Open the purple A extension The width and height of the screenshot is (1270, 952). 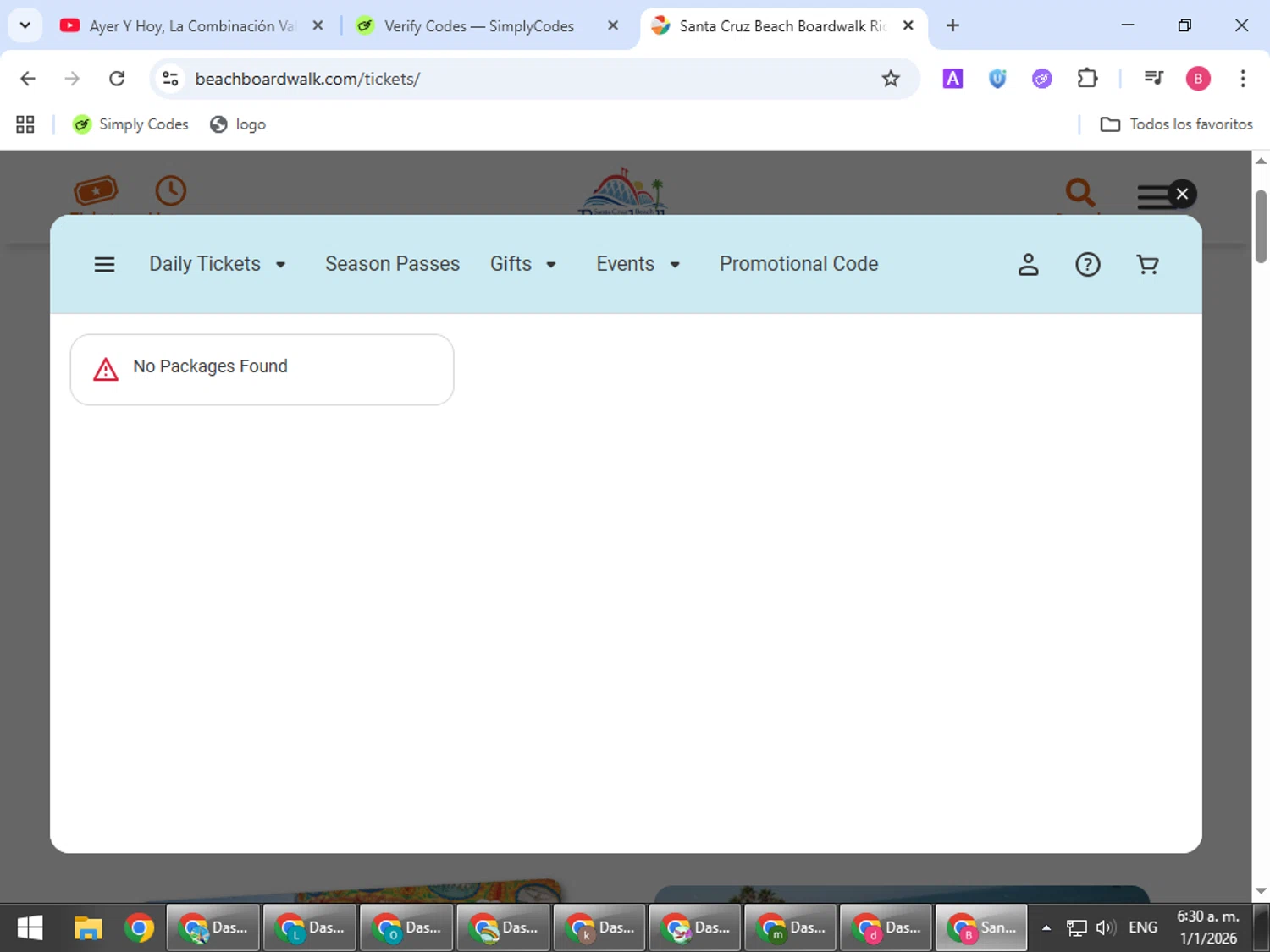(x=952, y=79)
